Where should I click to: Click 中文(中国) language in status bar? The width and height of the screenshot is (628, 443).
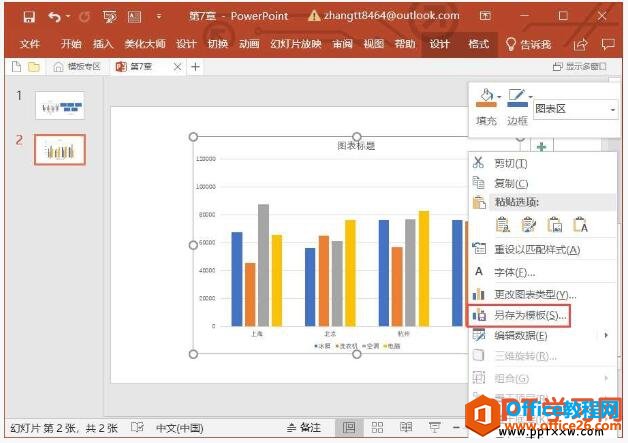179,428
